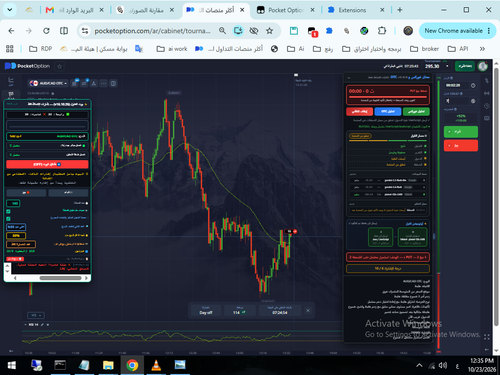Viewport: 500px width, 375px height.
Task: Click the red (OFF) toggle button in bot panel
Action: 47,164
